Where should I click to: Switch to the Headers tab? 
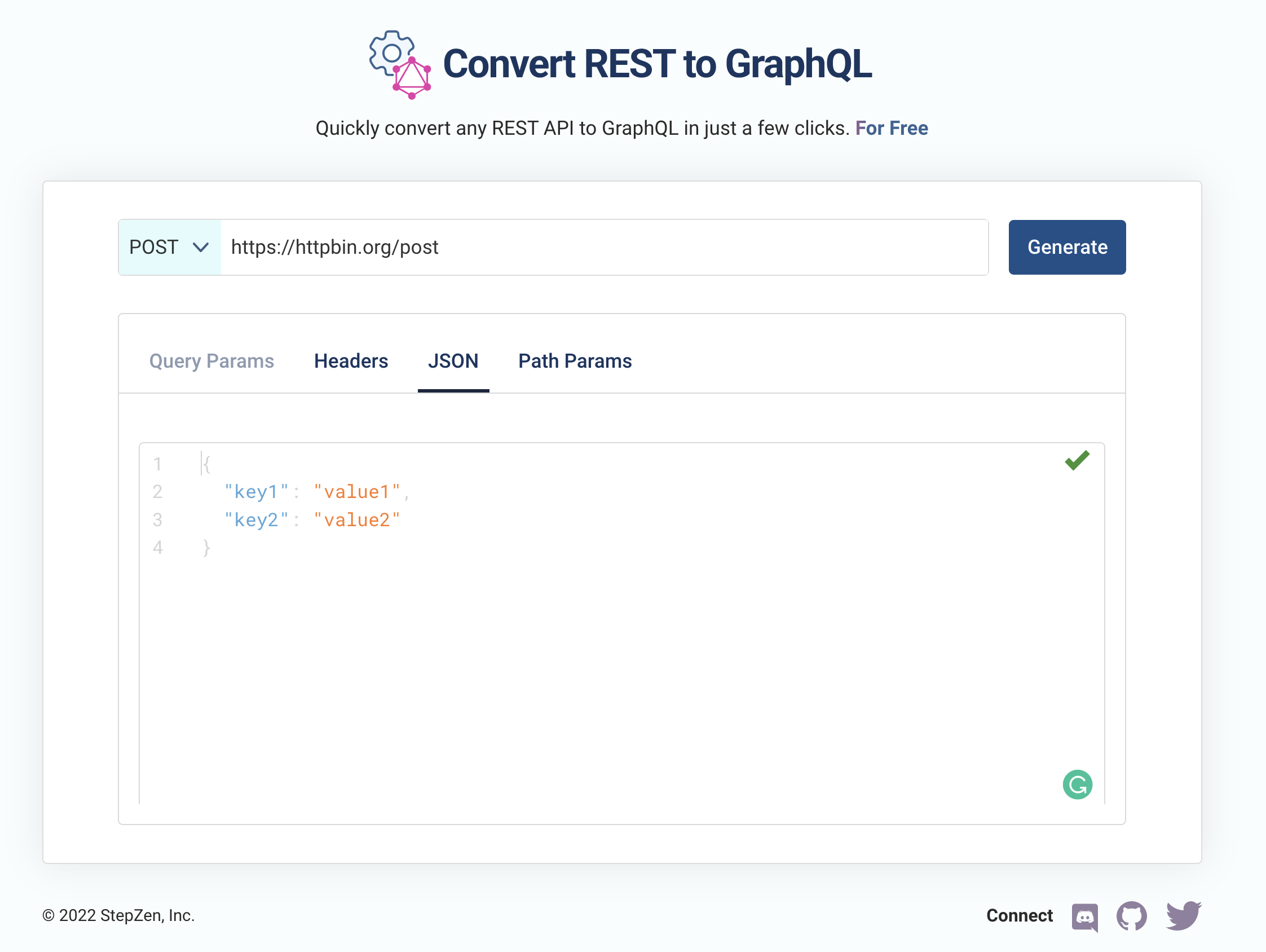(351, 361)
